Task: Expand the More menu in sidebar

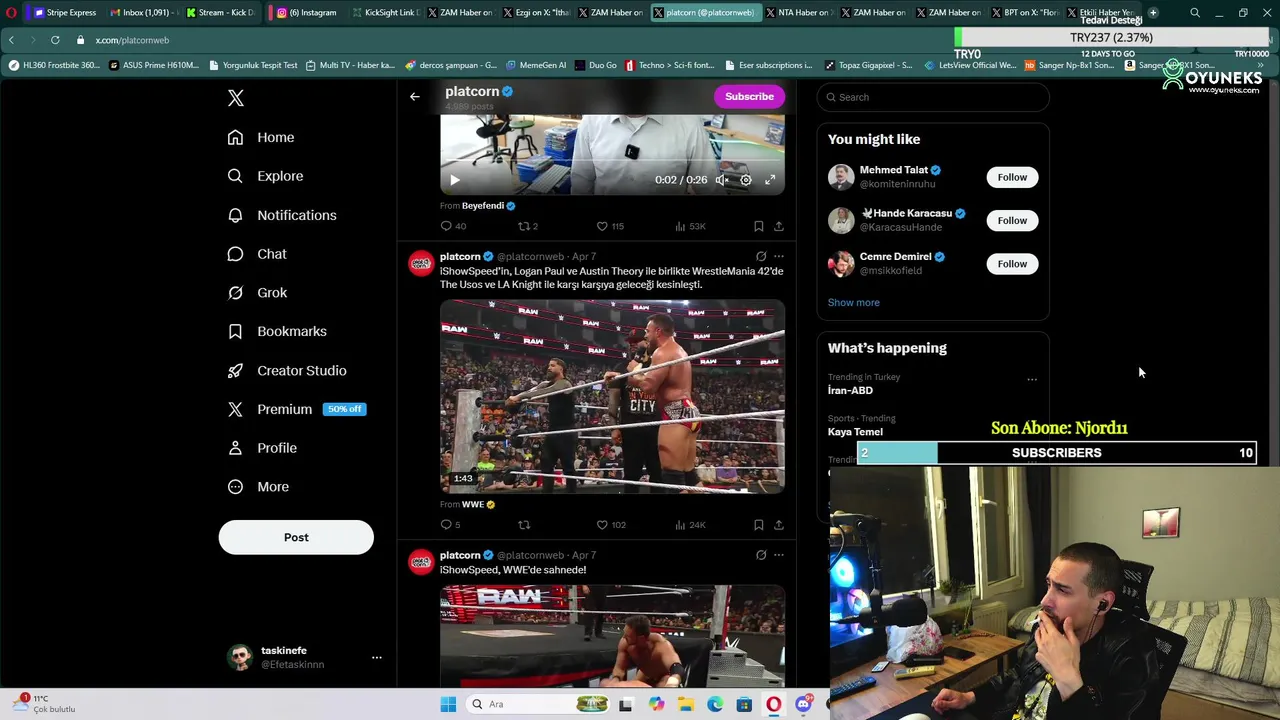Action: click(x=258, y=487)
